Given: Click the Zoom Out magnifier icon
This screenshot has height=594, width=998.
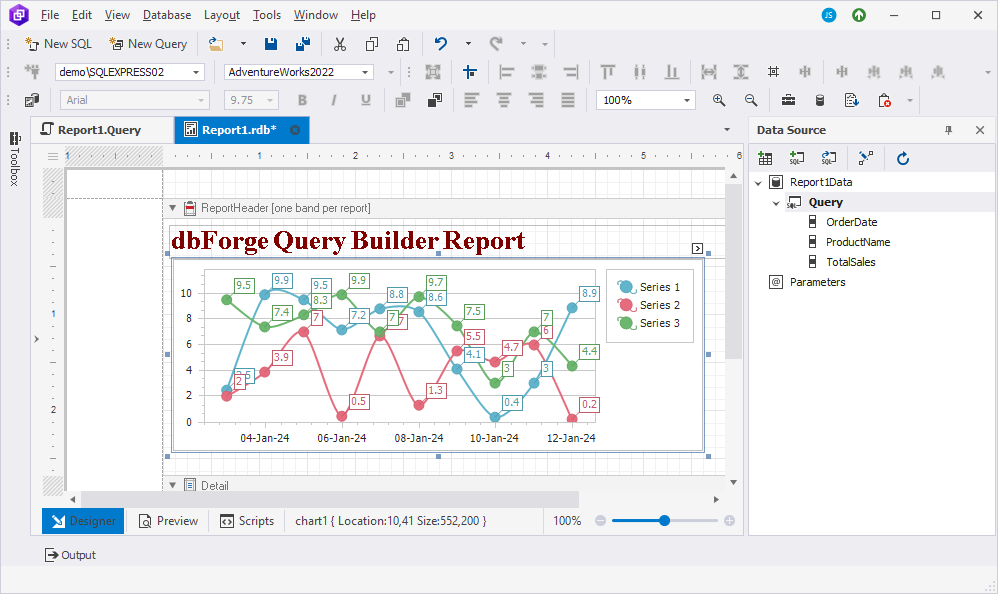Looking at the screenshot, I should pos(751,100).
